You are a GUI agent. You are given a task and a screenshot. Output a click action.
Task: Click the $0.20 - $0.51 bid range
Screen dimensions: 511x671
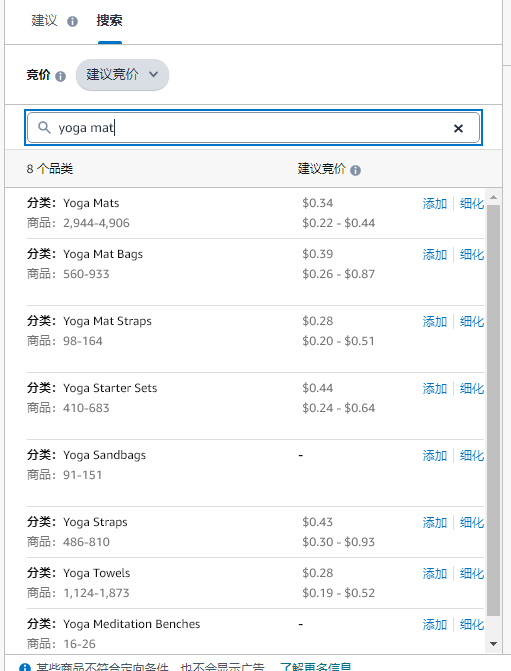(x=339, y=341)
